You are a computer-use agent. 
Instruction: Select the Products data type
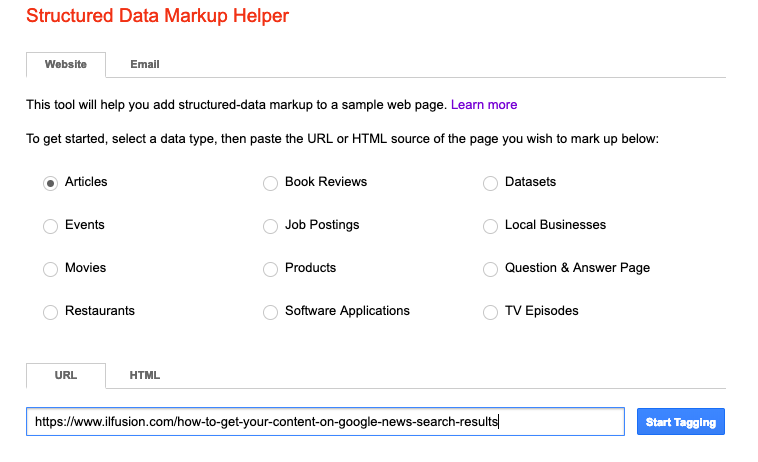click(x=270, y=269)
